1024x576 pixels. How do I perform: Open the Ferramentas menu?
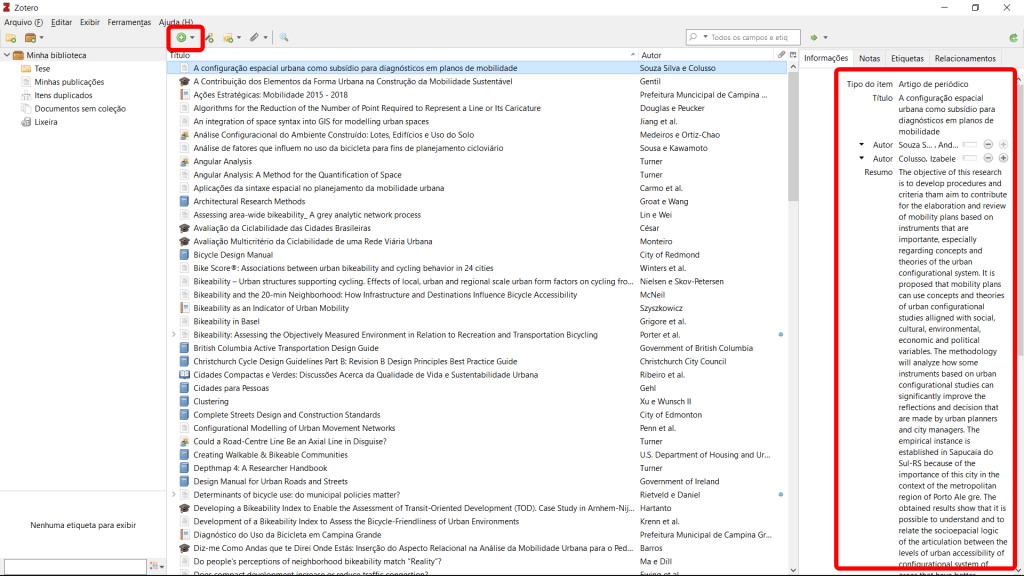coord(129,22)
